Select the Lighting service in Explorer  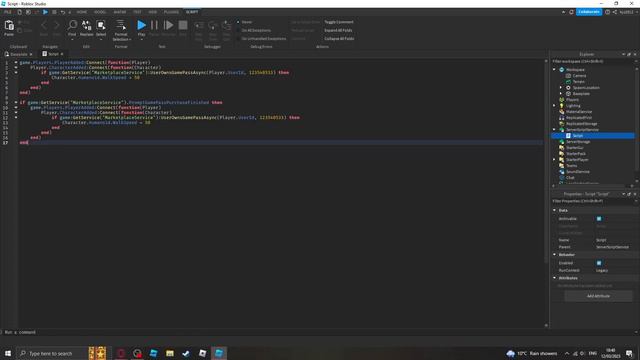(x=573, y=106)
